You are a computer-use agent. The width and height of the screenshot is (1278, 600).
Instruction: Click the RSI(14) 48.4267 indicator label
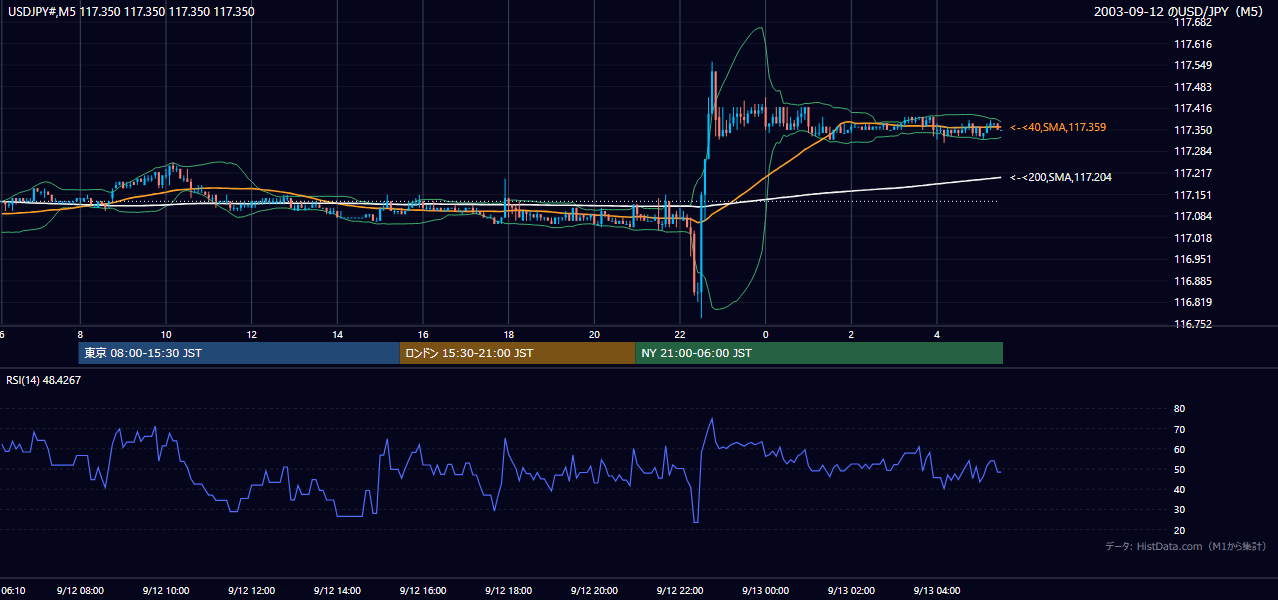pyautogui.click(x=44, y=380)
